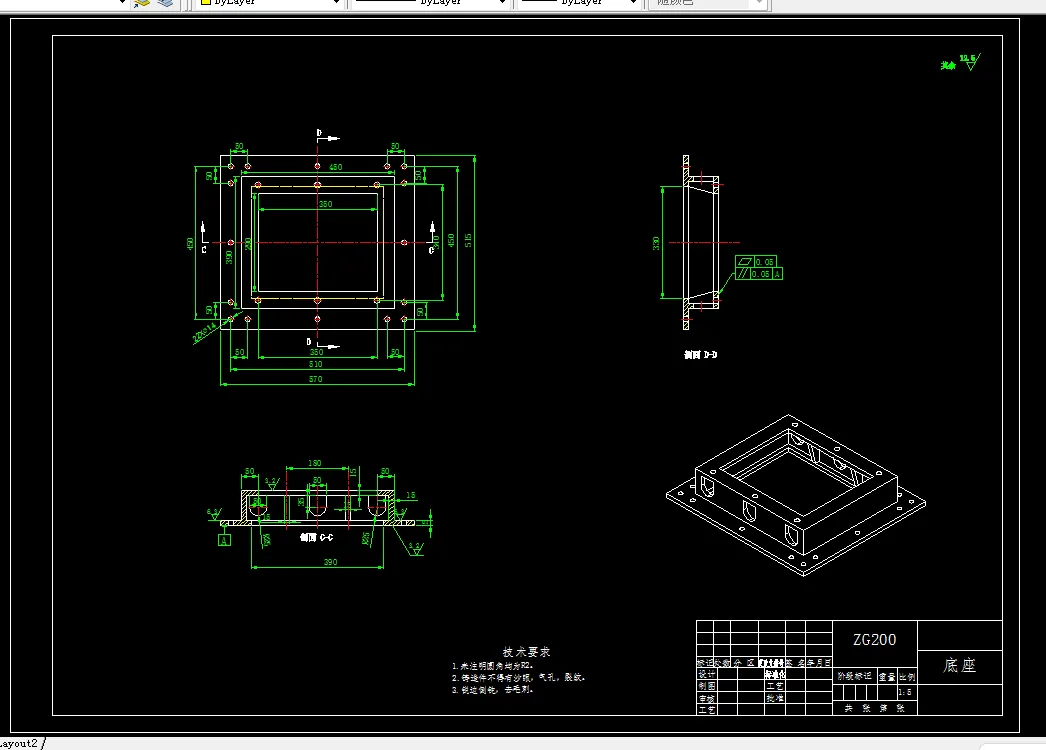Click the isometric 3D base model view
The image size is (1046, 750).
coord(796,495)
